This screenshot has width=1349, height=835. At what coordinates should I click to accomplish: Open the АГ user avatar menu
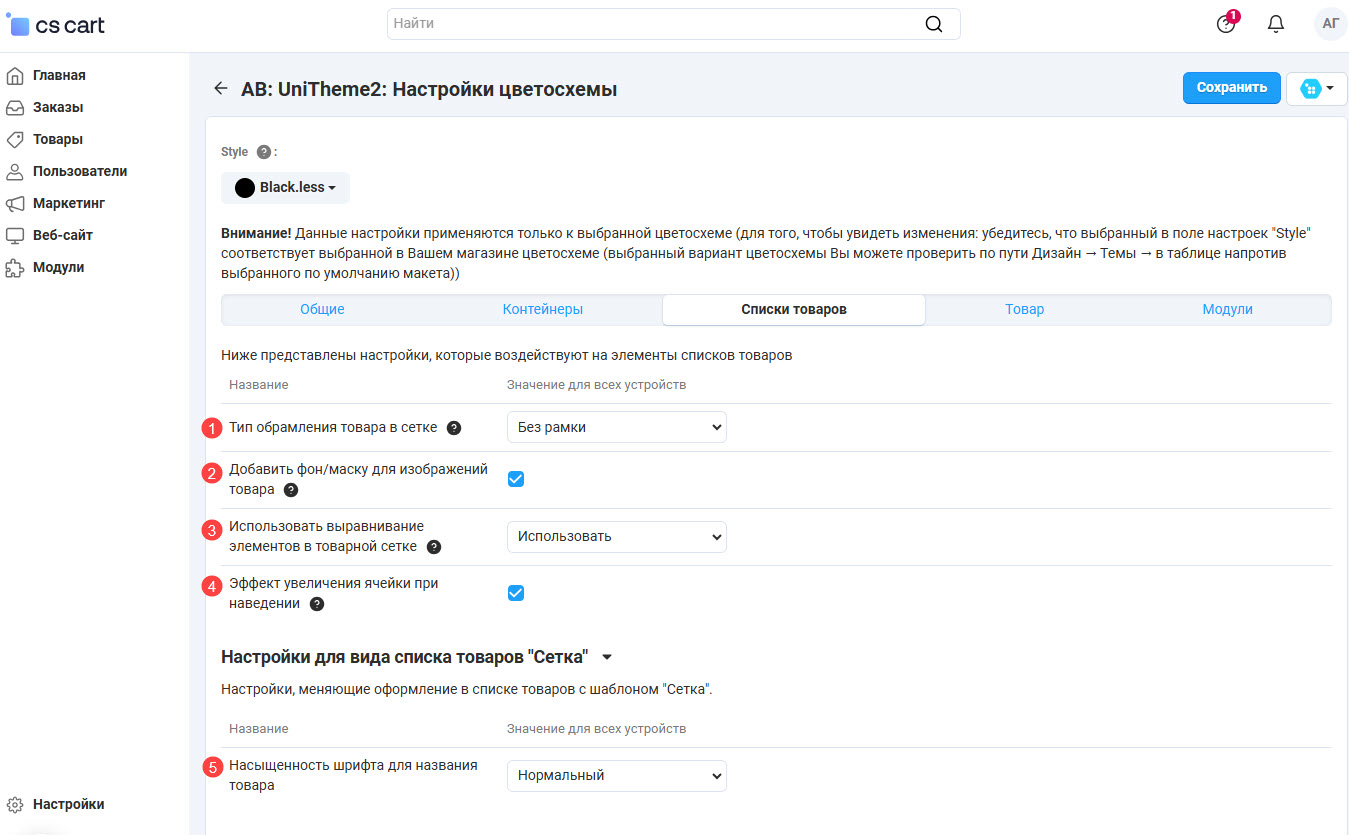pyautogui.click(x=1330, y=24)
